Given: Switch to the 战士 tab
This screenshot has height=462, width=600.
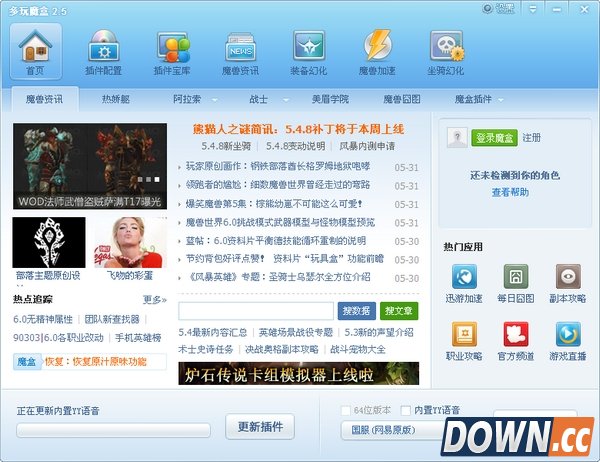Looking at the screenshot, I should click(x=258, y=100).
